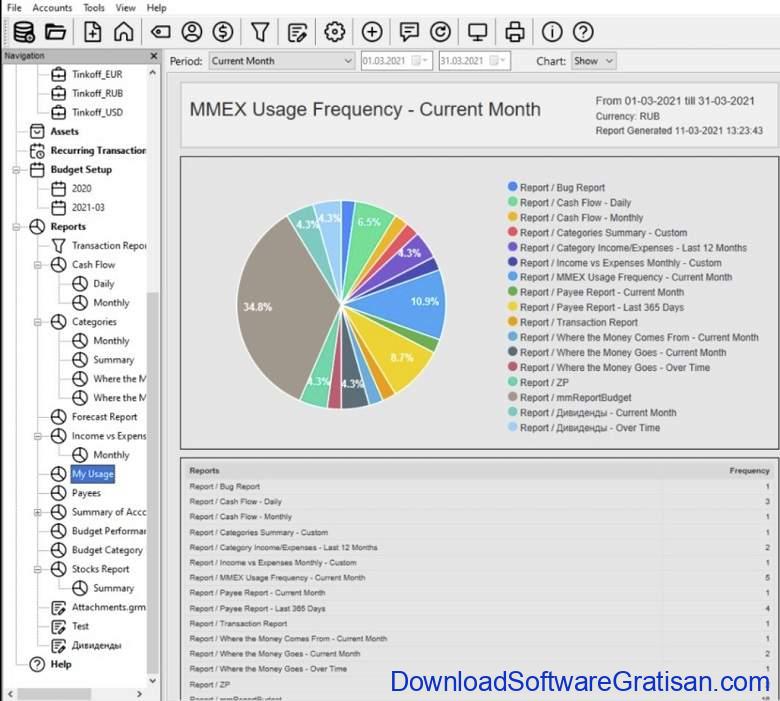Collapse the Income vs Expenses node
This screenshot has width=780, height=701.
pos(38,436)
